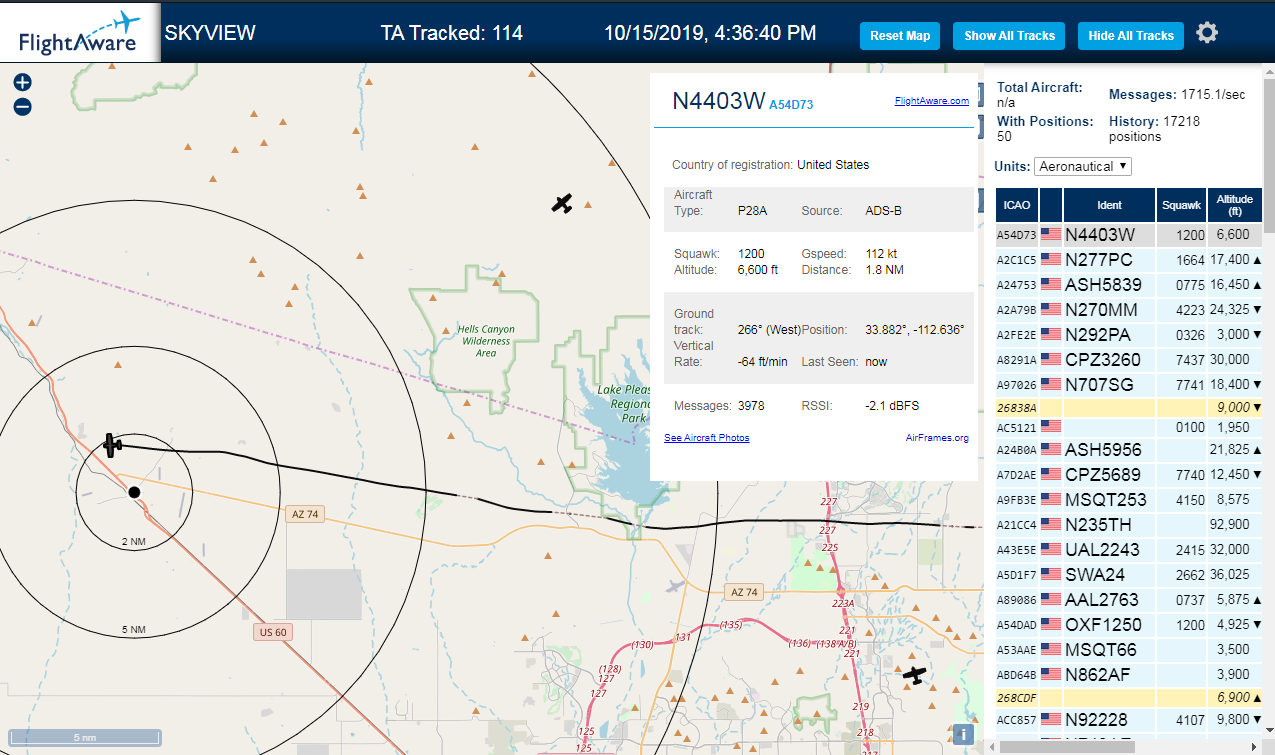Open the Units dropdown

tap(1083, 166)
